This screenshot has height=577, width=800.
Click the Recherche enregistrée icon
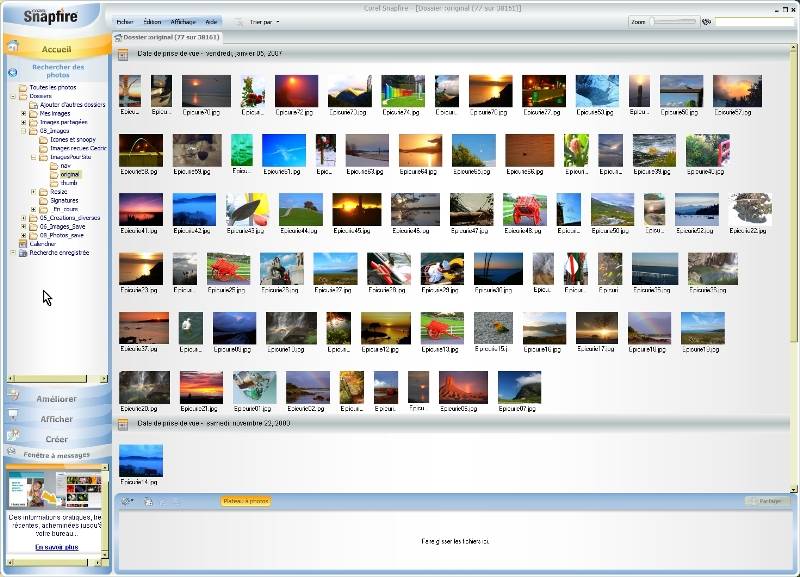(23, 253)
